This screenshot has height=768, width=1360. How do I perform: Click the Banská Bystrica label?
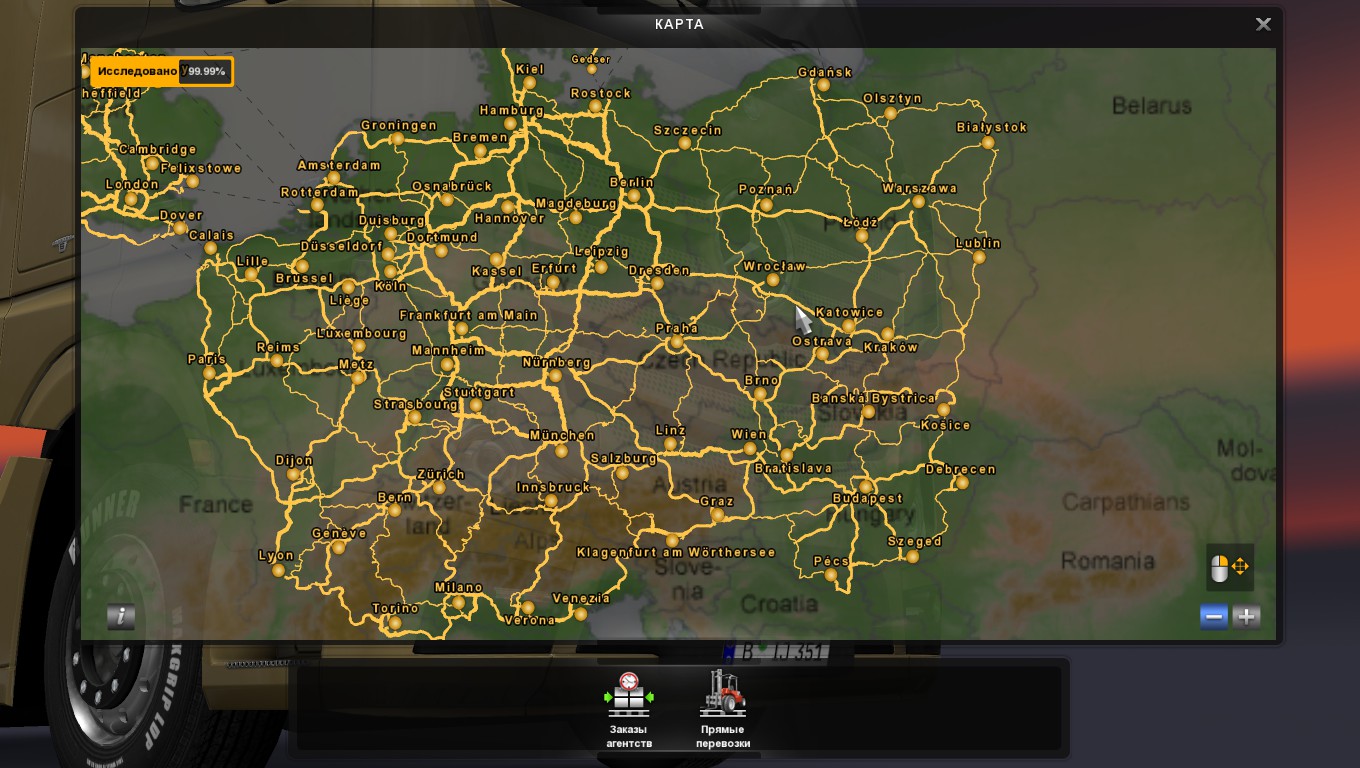pos(873,398)
